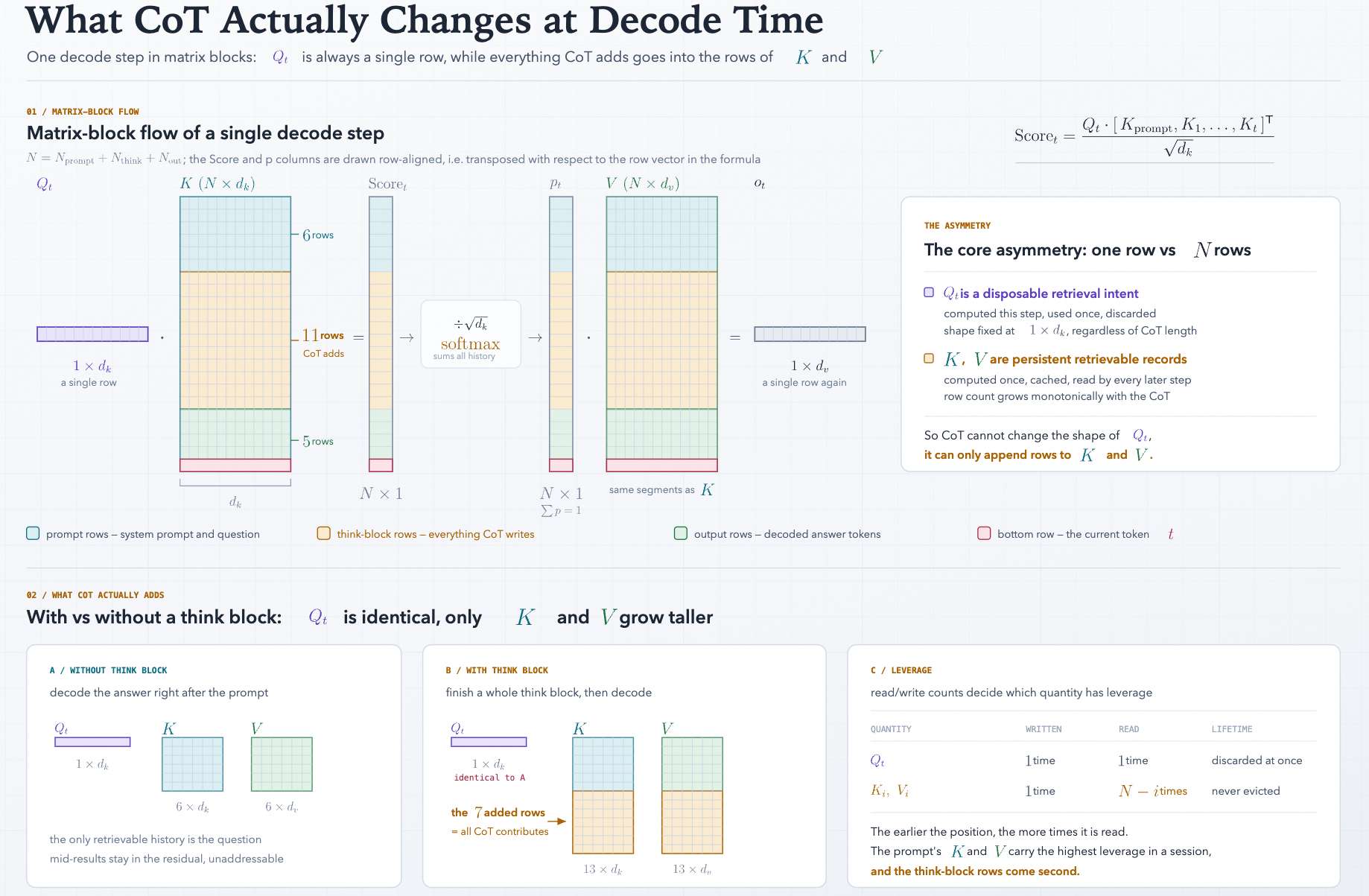The width and height of the screenshot is (1369, 896).
Task: Click the orange arrow pointing to added rows
Action: tap(557, 822)
